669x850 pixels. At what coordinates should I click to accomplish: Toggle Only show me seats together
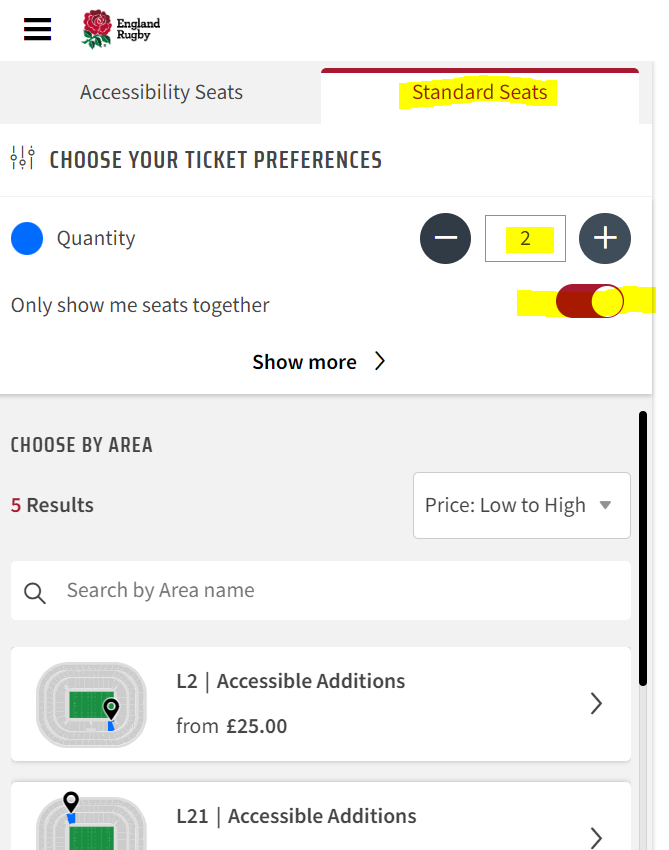click(589, 301)
